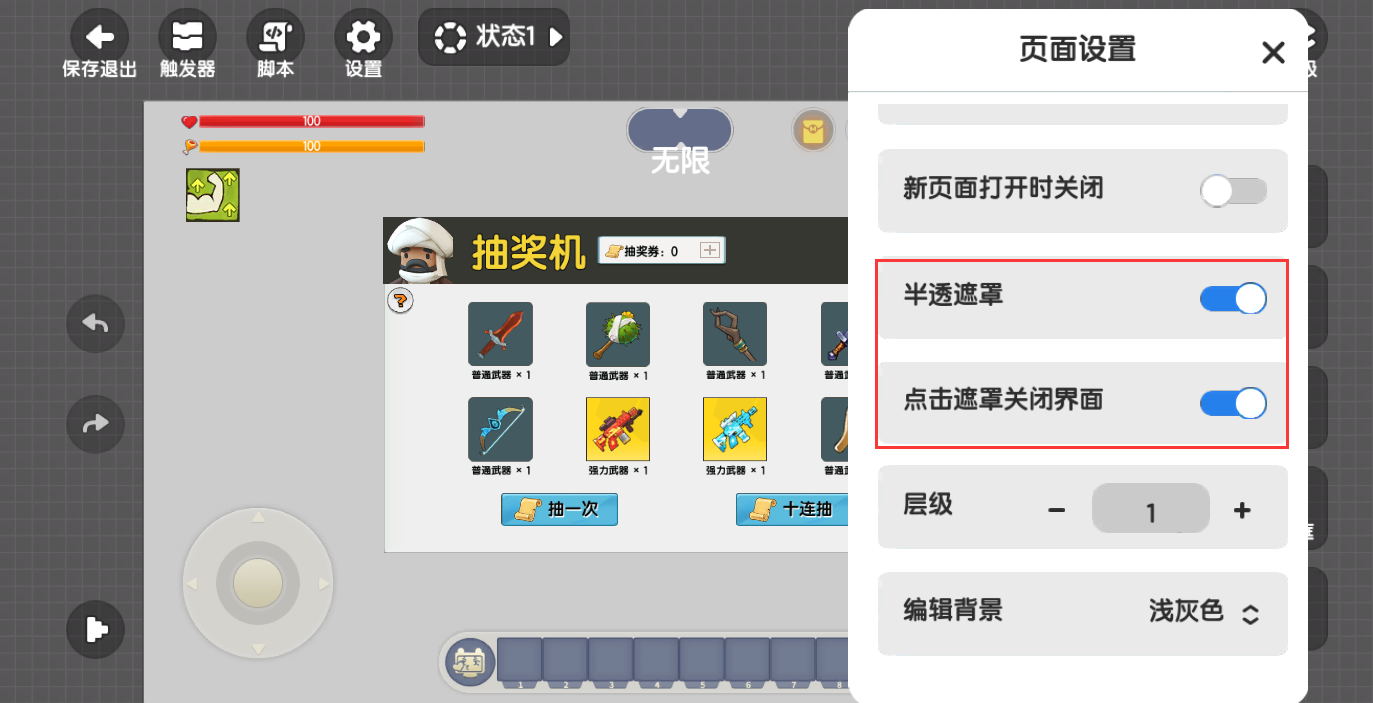This screenshot has width=1373, height=703.
Task: Click the 抽一次 draw button
Action: tap(559, 509)
